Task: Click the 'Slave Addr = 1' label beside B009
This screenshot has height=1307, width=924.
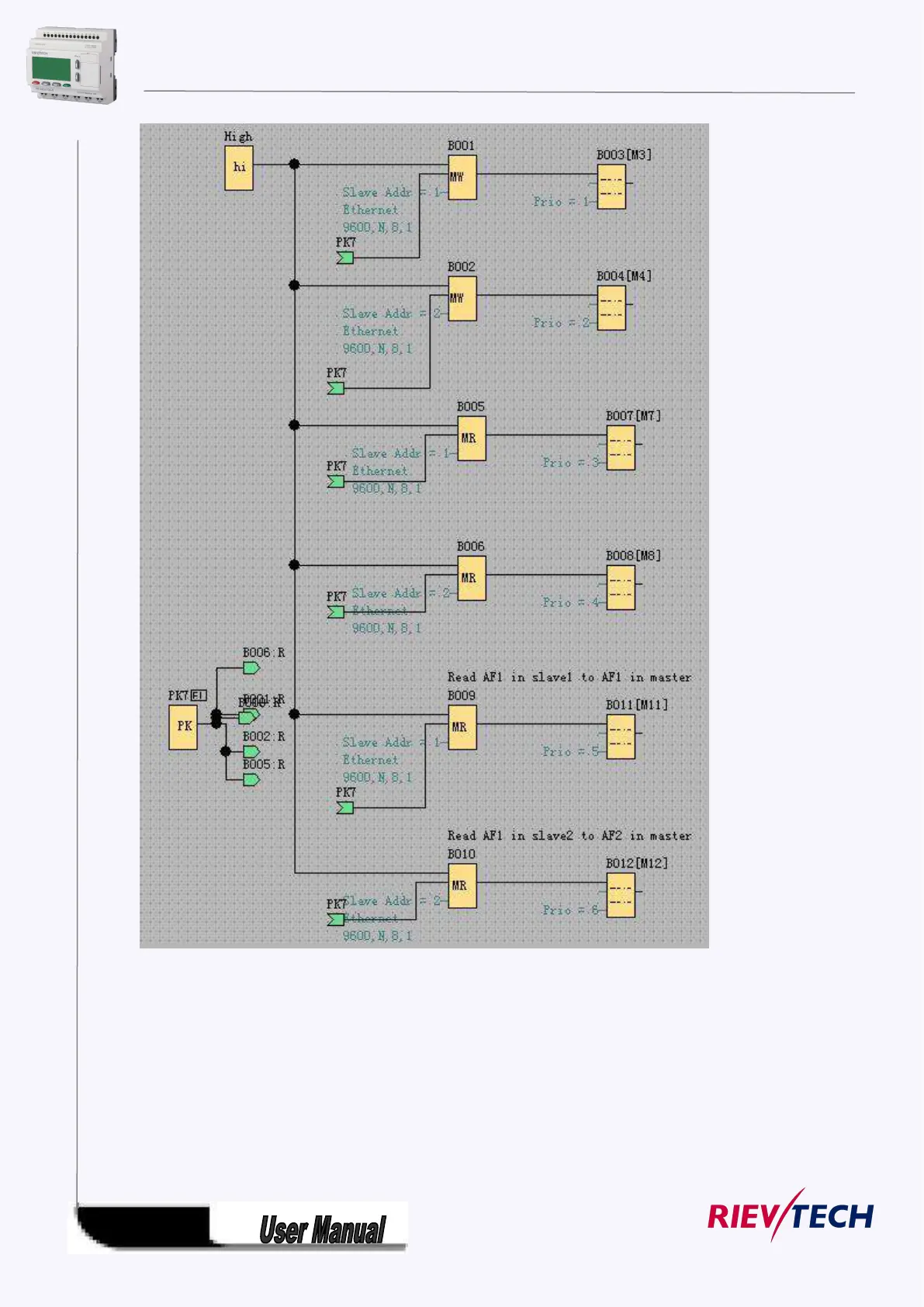Action: (x=392, y=743)
